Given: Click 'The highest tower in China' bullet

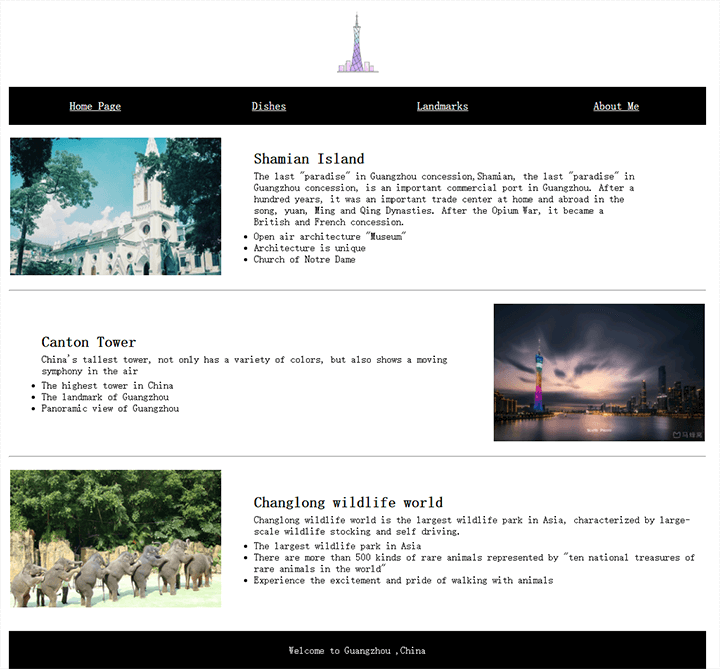Looking at the screenshot, I should pyautogui.click(x=107, y=386).
